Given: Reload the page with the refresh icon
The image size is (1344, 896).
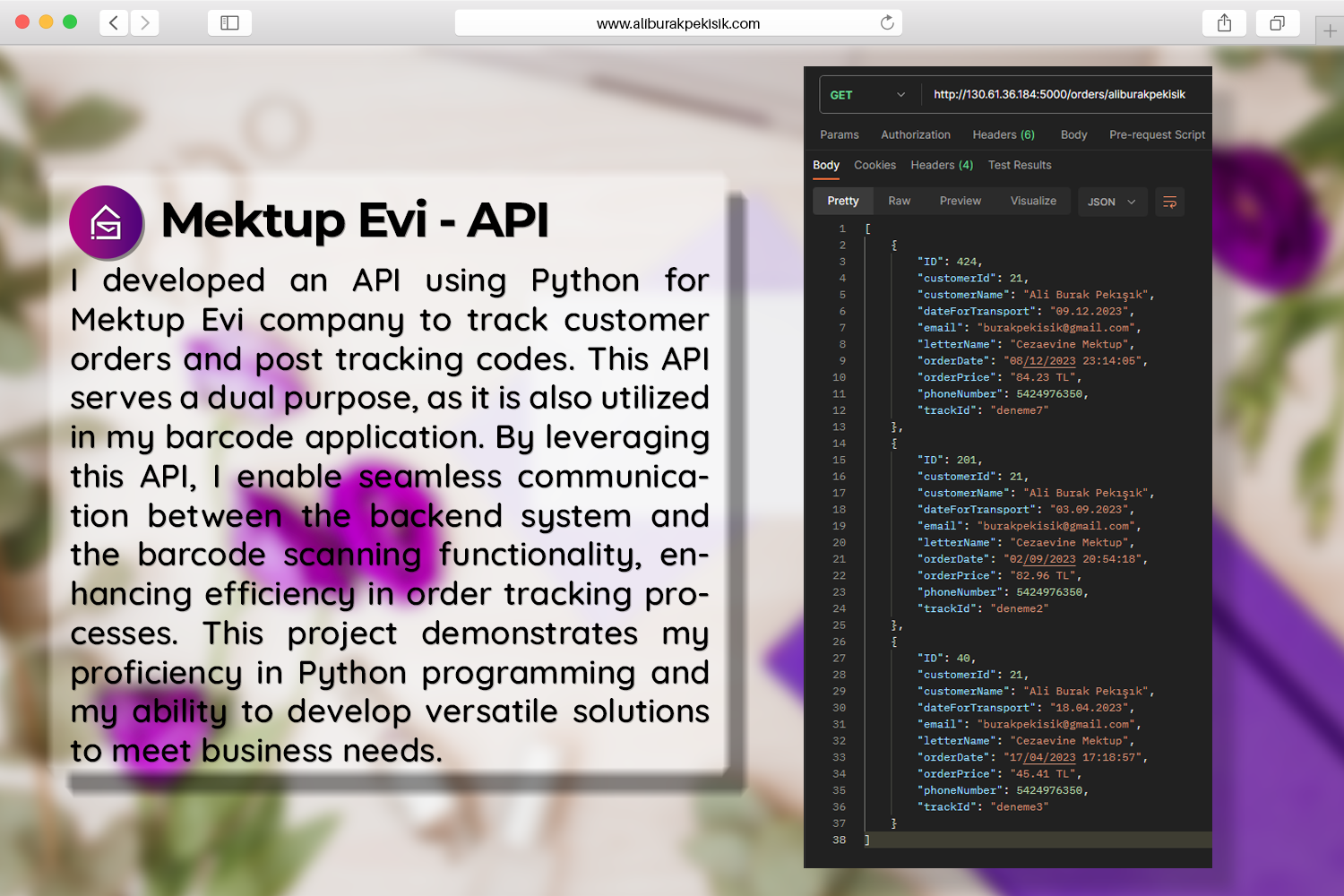Looking at the screenshot, I should coord(887,22).
